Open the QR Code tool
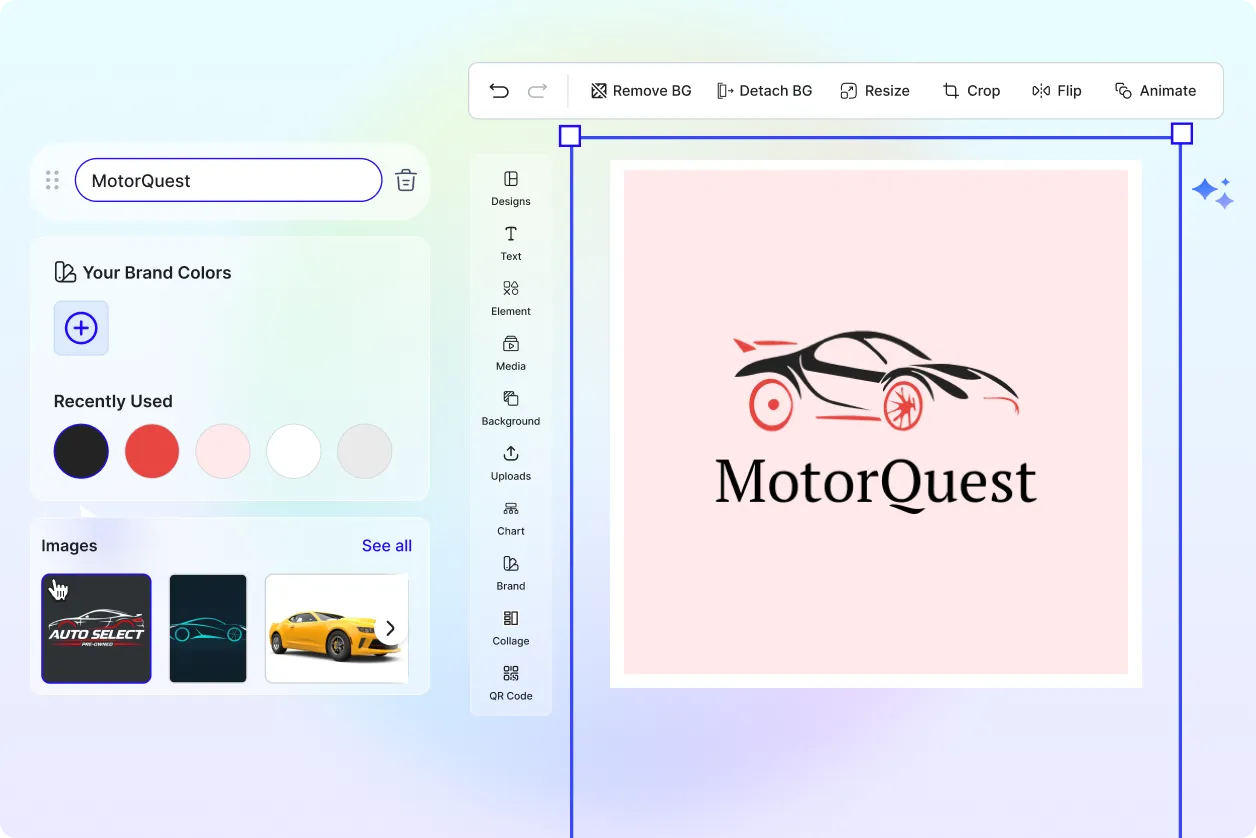This screenshot has width=1256, height=838. click(511, 682)
